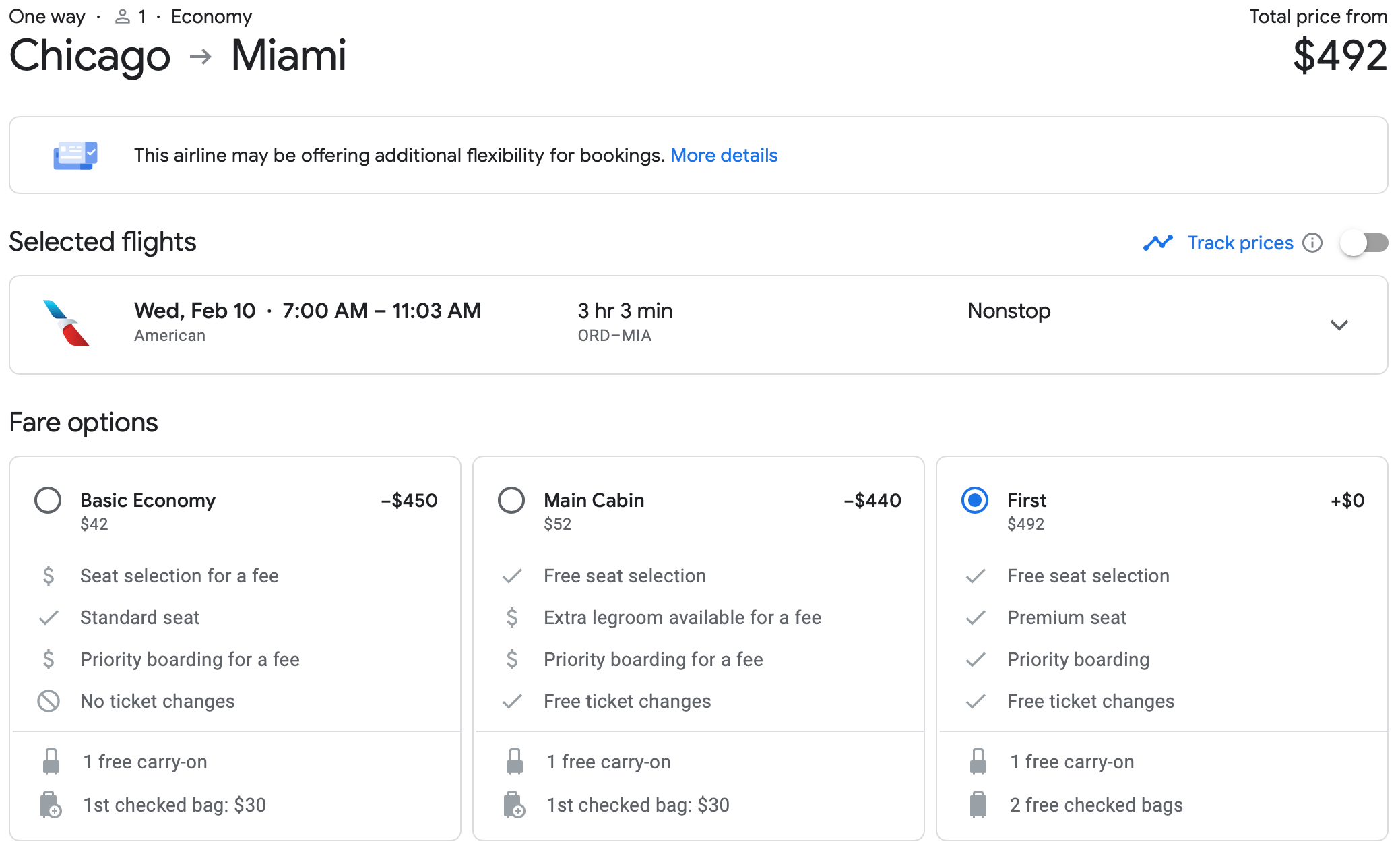The height and width of the screenshot is (852, 1400).
Task: Click the Track prices info icon
Action: [x=1312, y=243]
